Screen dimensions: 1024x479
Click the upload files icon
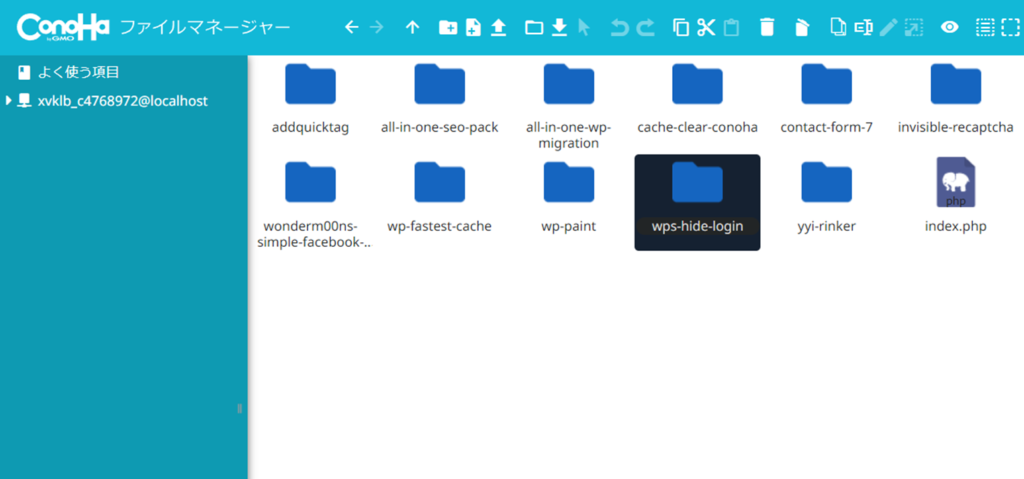click(498, 27)
